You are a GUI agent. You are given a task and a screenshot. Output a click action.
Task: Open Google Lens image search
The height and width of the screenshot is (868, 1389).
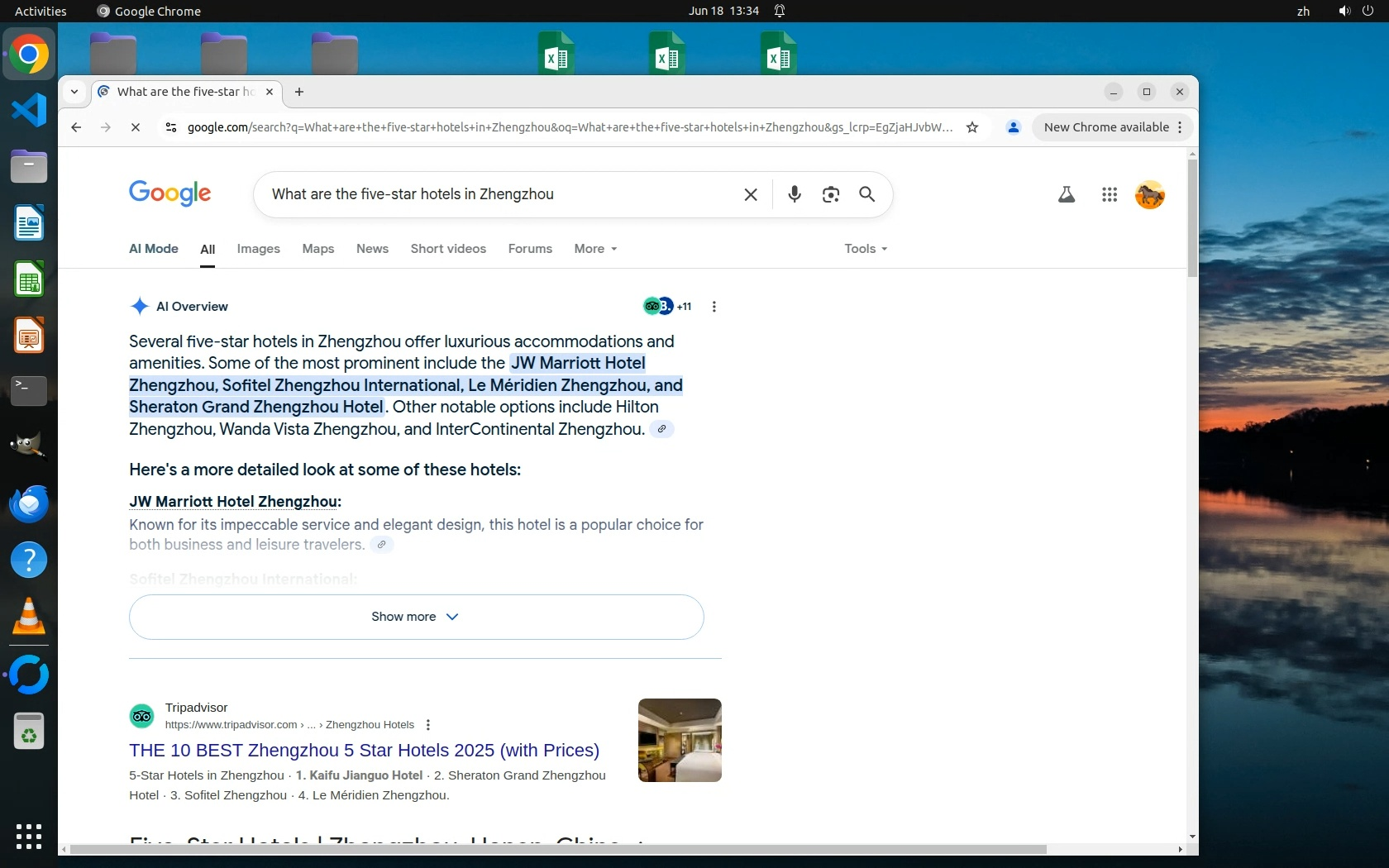[830, 194]
